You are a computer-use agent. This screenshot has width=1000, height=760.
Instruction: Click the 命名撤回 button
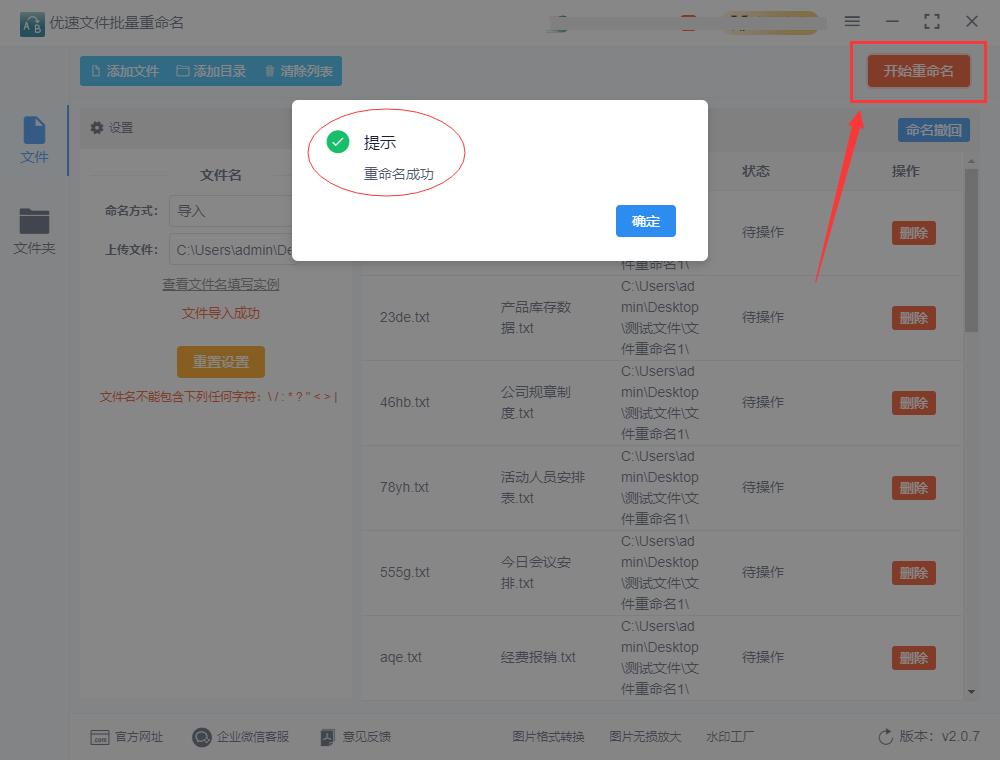pyautogui.click(x=933, y=129)
